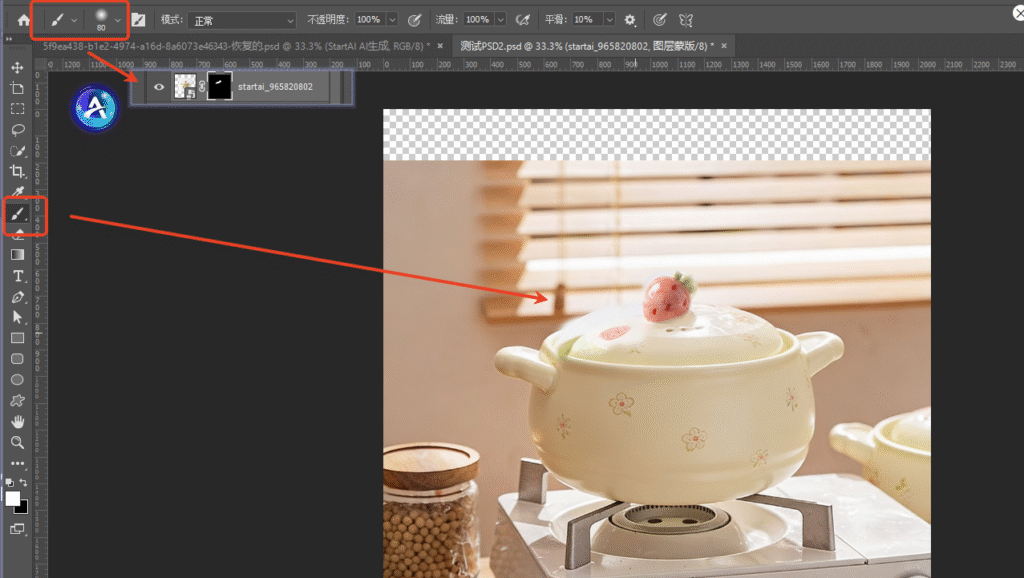Select the Move tool
This screenshot has width=1024, height=578.
click(17, 67)
